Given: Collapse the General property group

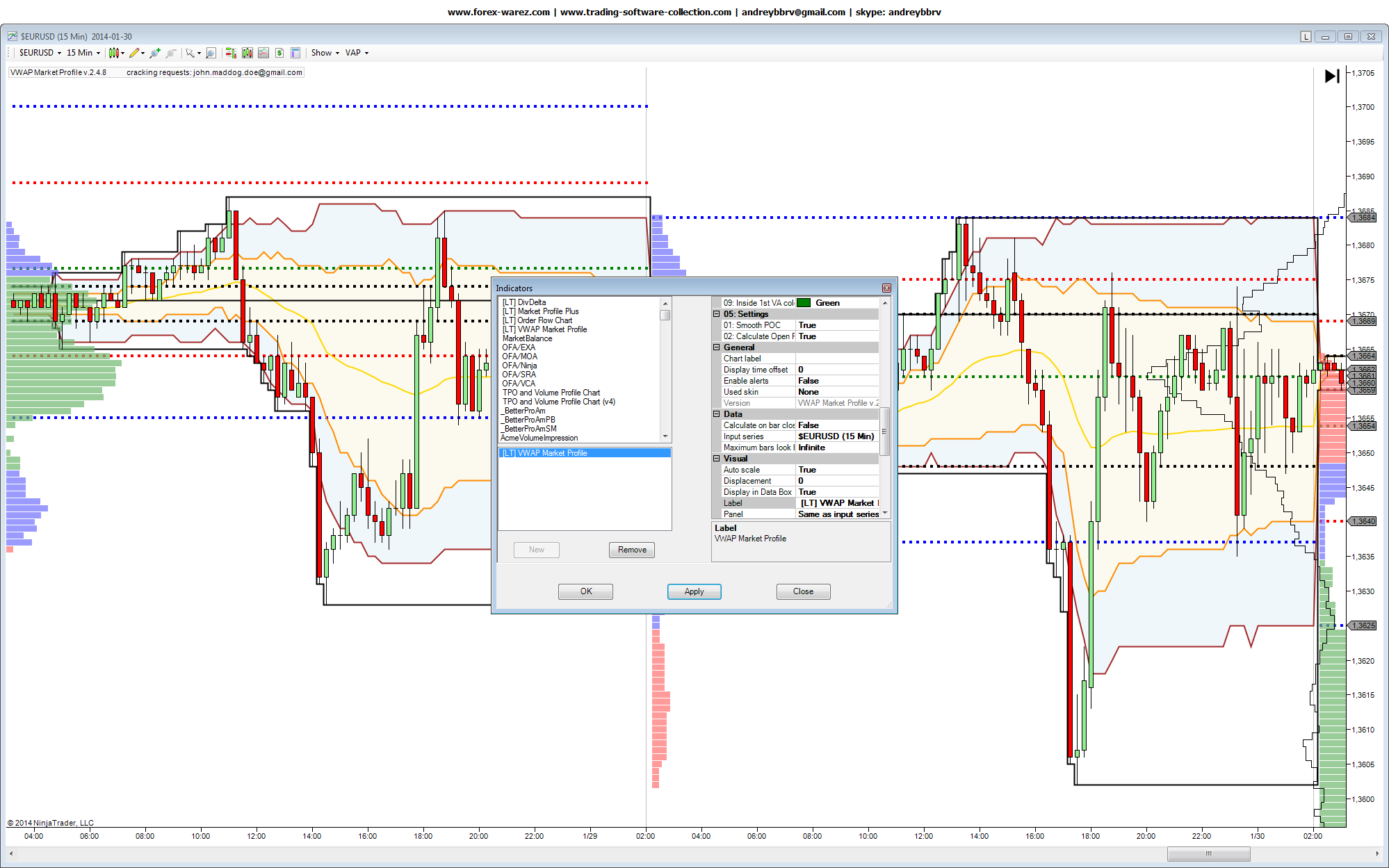Looking at the screenshot, I should [717, 347].
